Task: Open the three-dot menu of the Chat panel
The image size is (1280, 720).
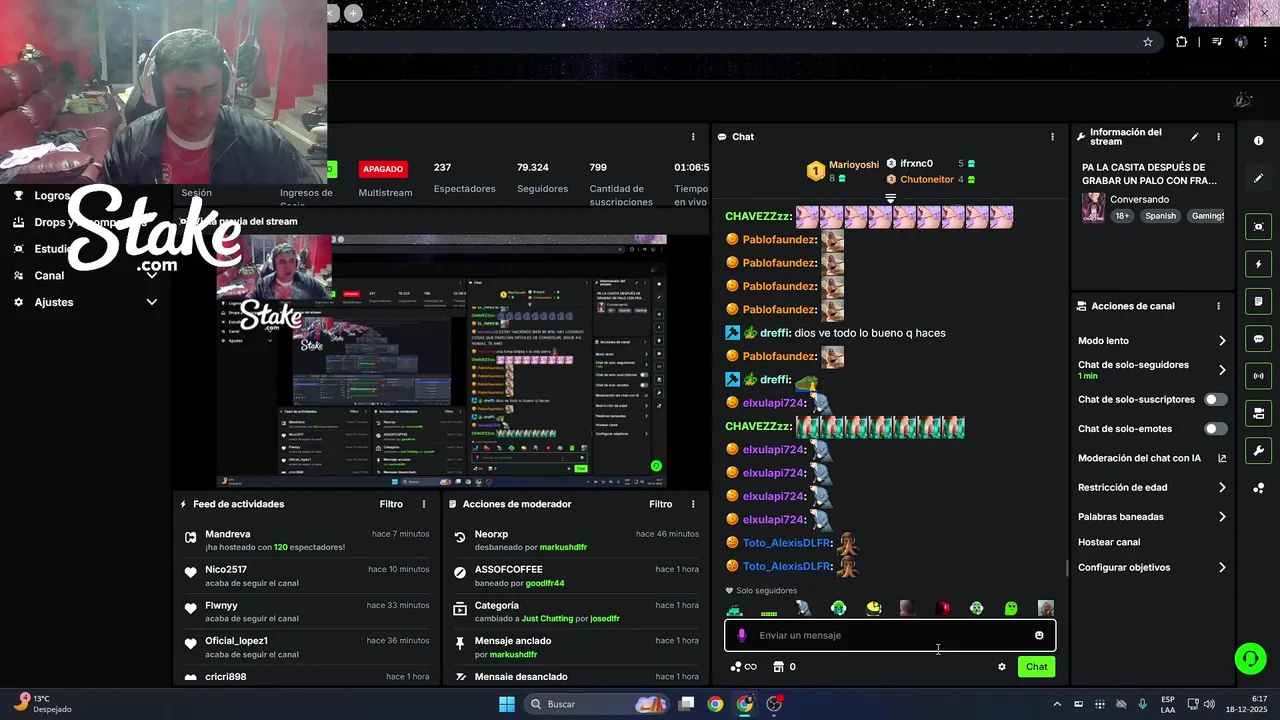Action: pos(1052,137)
